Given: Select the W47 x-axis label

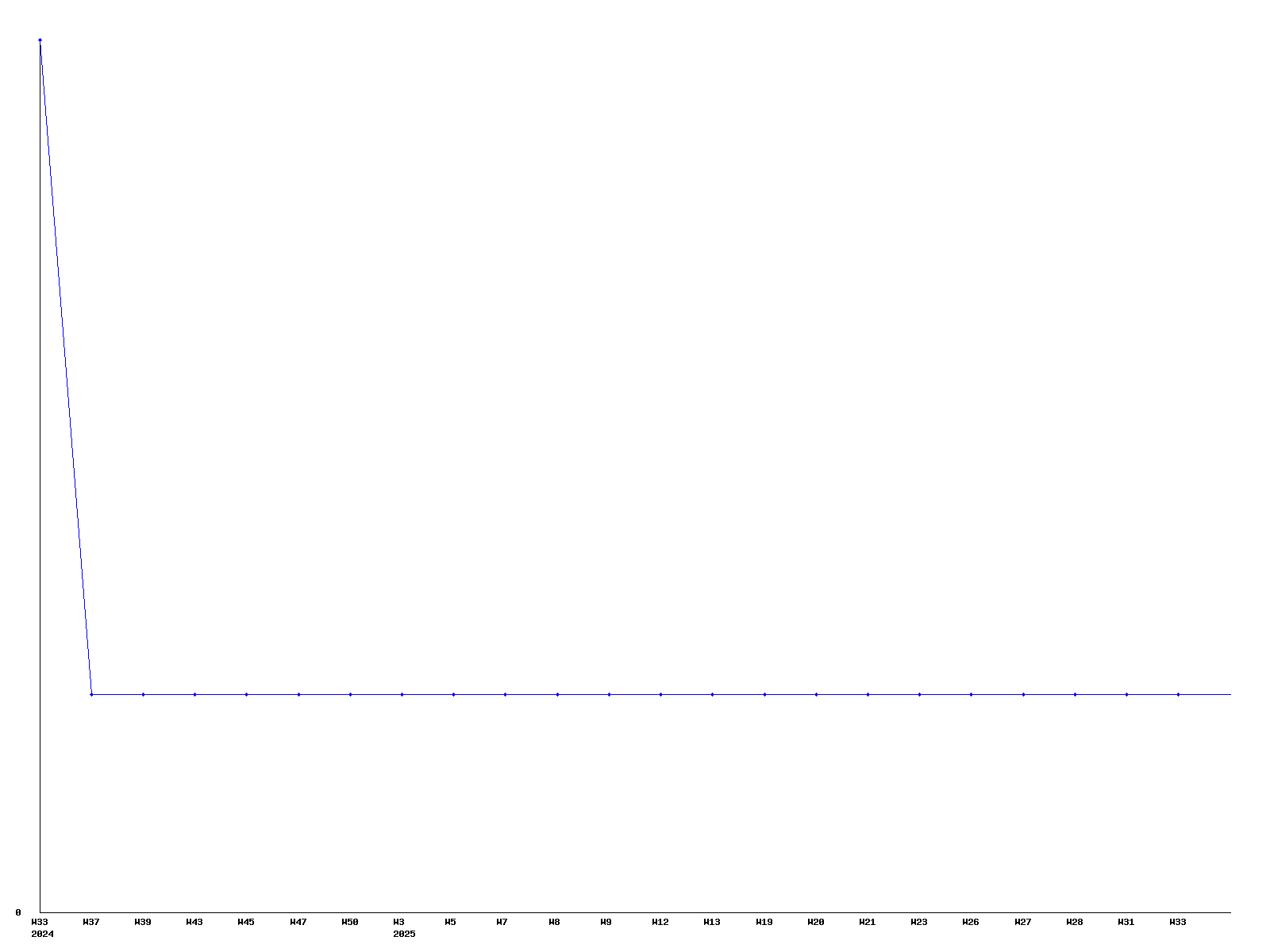Looking at the screenshot, I should point(298,922).
